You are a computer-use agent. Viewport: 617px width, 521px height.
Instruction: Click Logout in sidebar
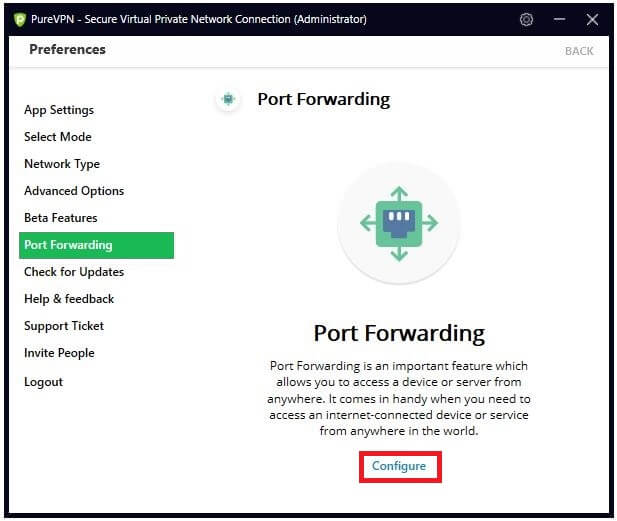point(43,382)
